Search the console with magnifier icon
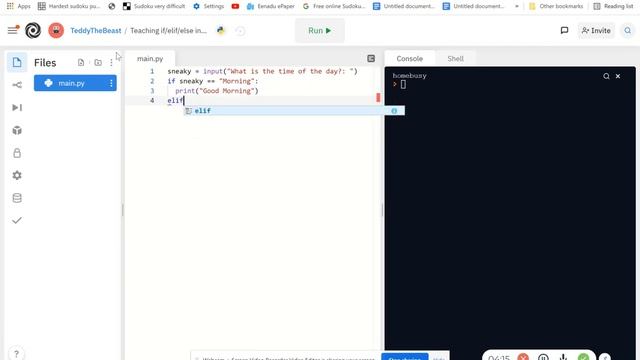The image size is (640, 360). coord(606,76)
